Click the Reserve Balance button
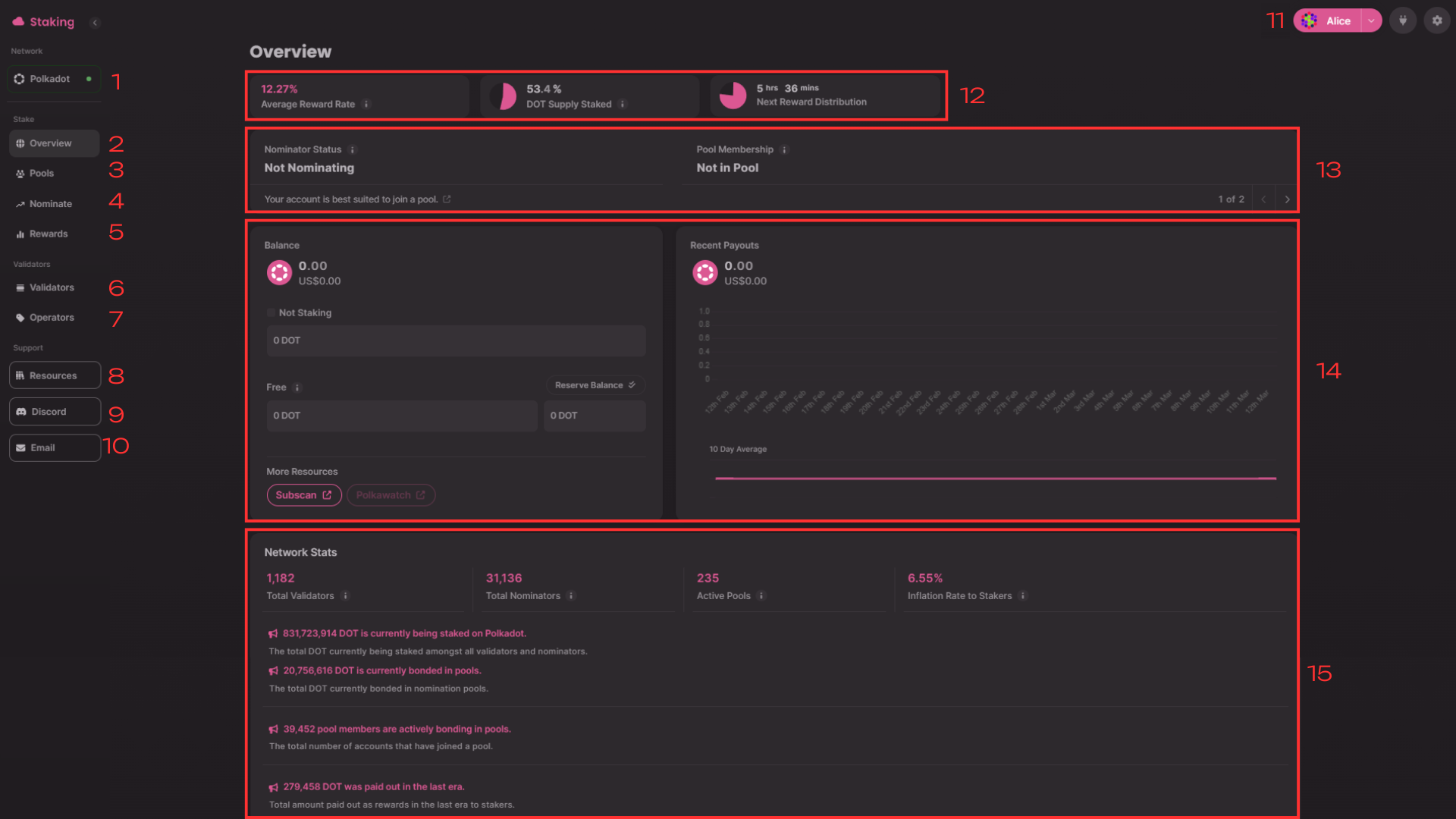Image resolution: width=1456 pixels, height=819 pixels. (x=595, y=385)
